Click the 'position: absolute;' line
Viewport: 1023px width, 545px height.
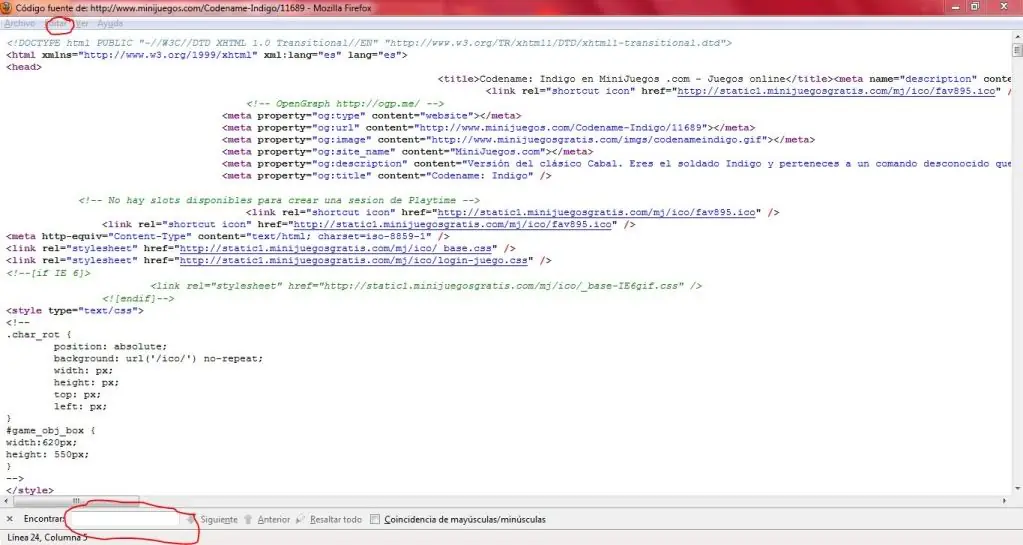(x=110, y=347)
